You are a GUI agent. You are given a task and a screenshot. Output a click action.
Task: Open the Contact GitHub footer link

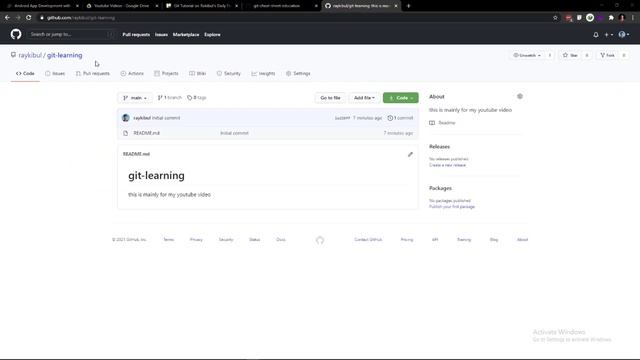click(x=368, y=240)
